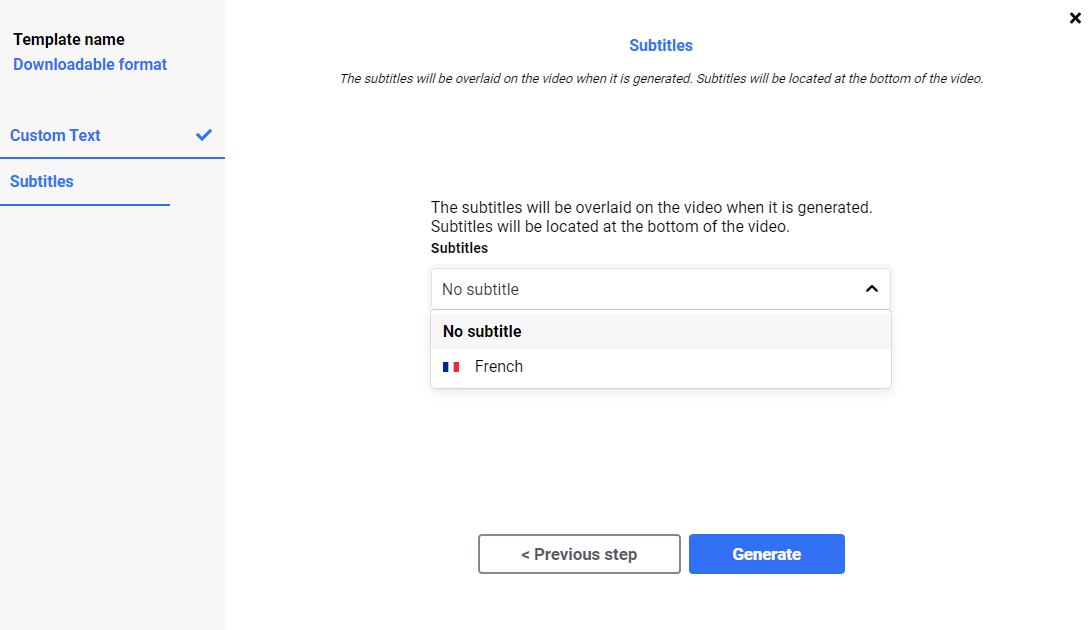Click the paragraph about subtitles being overlaid

pos(652,216)
